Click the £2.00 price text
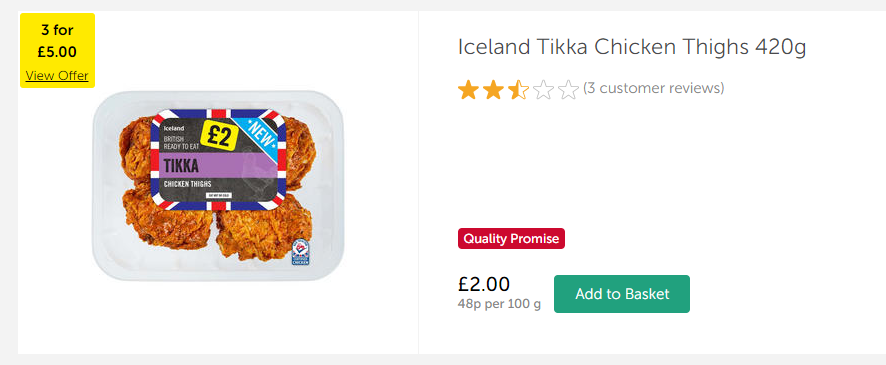Image resolution: width=886 pixels, height=365 pixels. click(484, 284)
